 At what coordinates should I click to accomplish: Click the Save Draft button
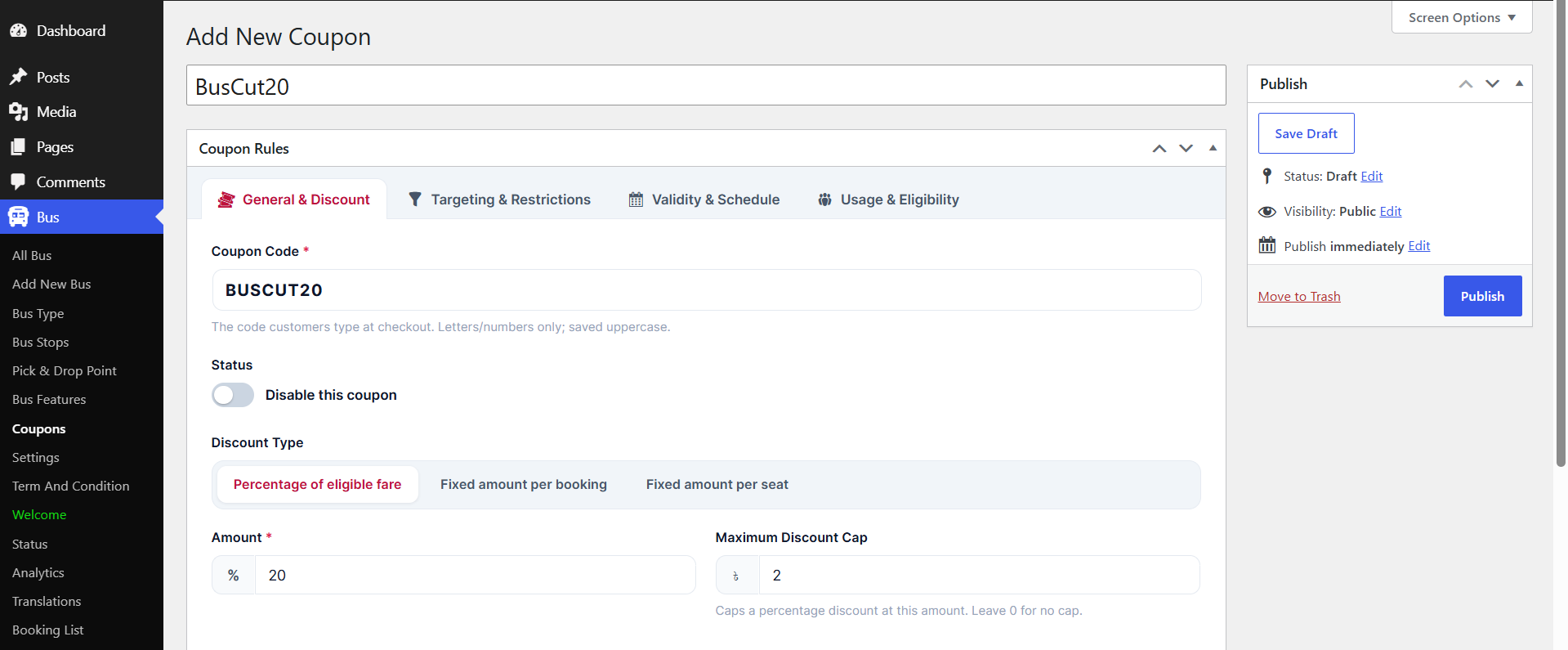click(x=1306, y=133)
